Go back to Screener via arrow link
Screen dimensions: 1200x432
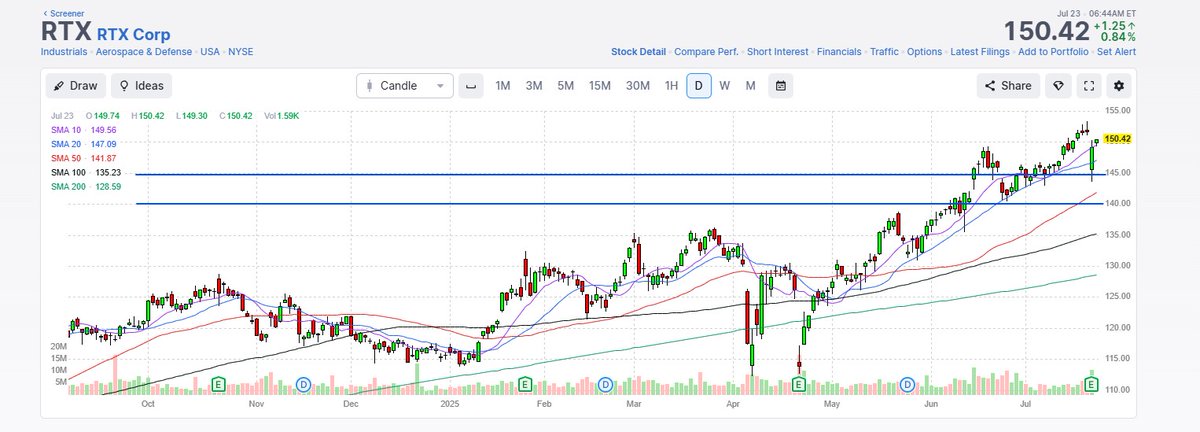(x=63, y=14)
